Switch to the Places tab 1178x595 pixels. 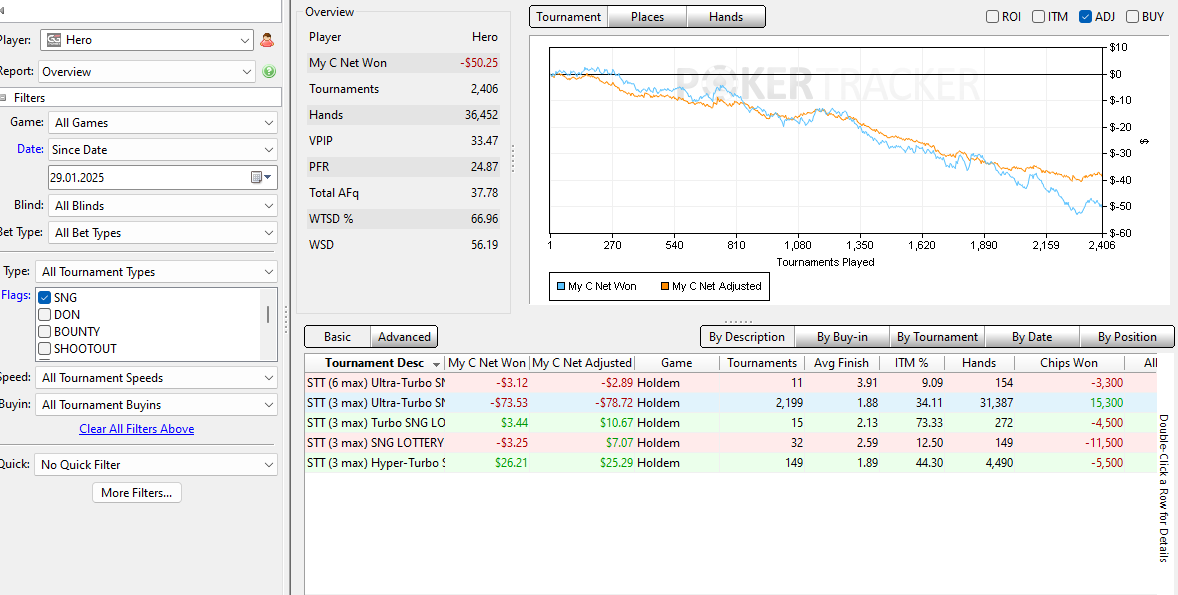pos(648,17)
